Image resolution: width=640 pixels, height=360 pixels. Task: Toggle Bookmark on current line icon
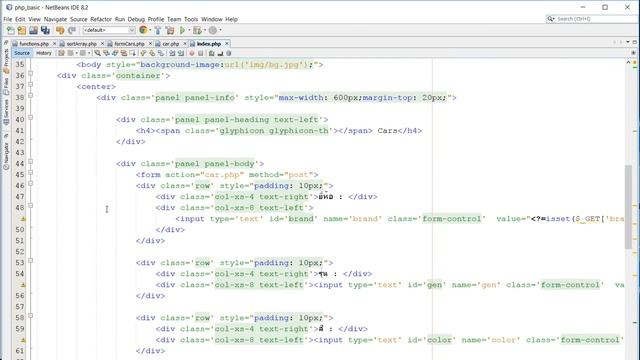click(161, 53)
